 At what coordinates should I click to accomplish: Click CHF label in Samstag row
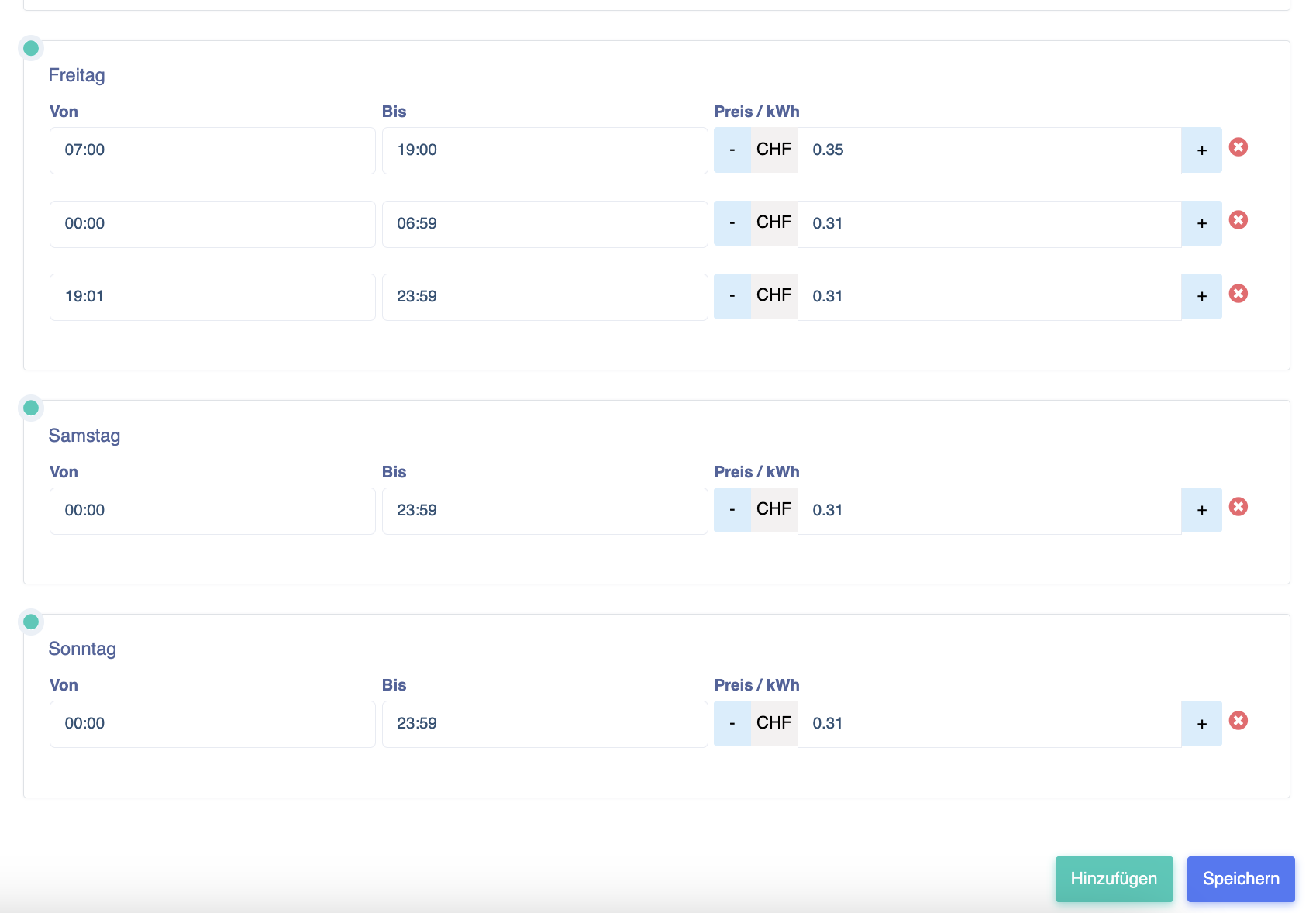click(774, 509)
